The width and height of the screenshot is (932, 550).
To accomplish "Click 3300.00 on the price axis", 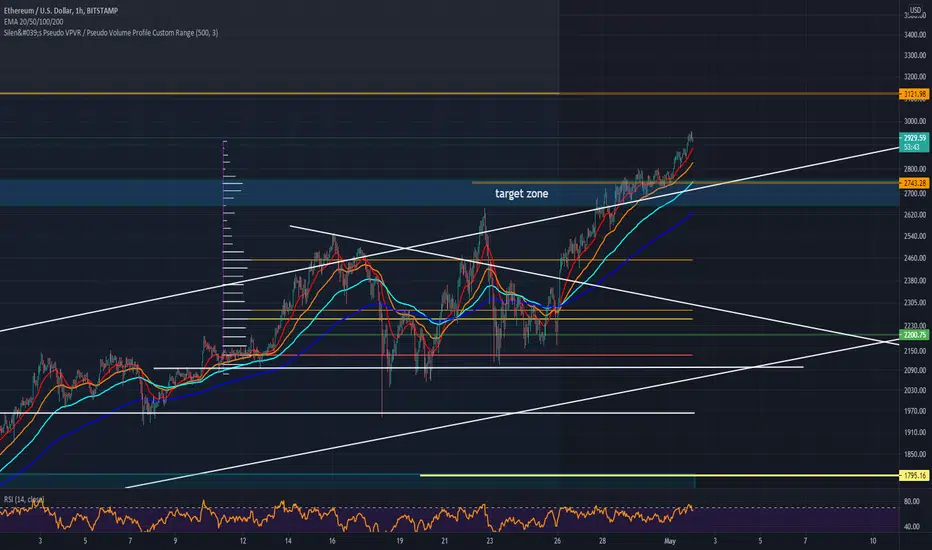I will [915, 55].
